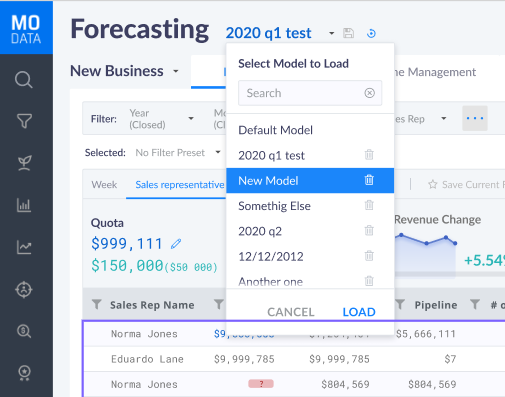Switch to the Week tab
This screenshot has width=505, height=397.
pyautogui.click(x=104, y=185)
